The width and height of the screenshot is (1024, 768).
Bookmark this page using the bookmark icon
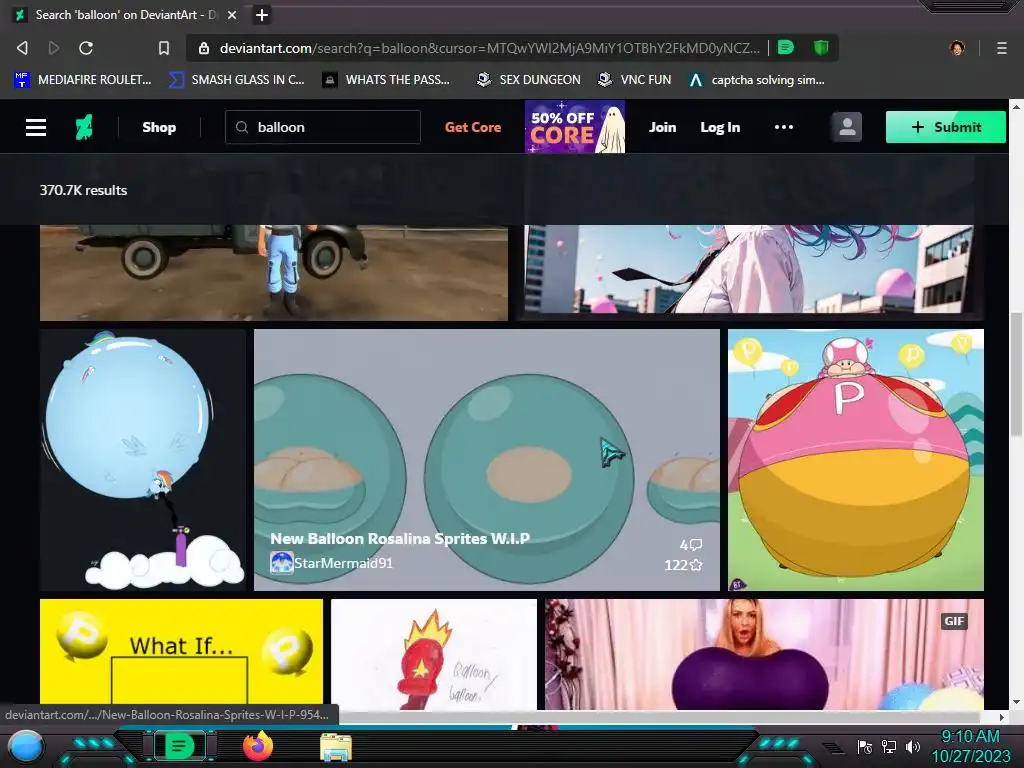(164, 48)
